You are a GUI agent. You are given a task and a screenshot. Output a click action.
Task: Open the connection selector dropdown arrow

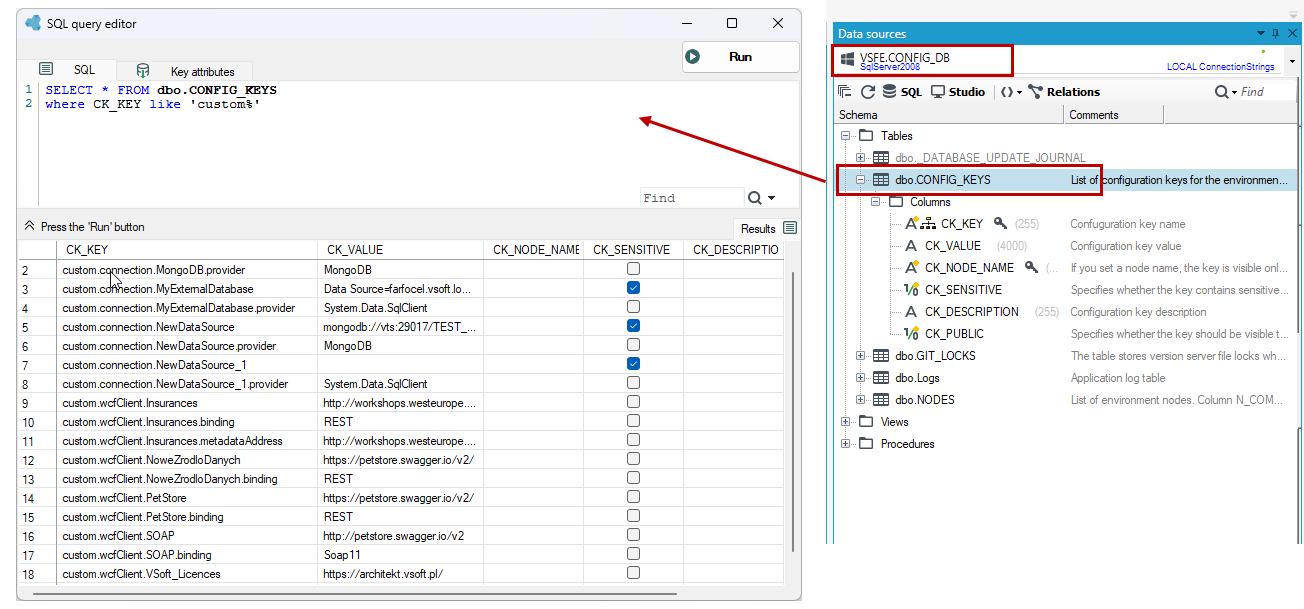point(1292,61)
